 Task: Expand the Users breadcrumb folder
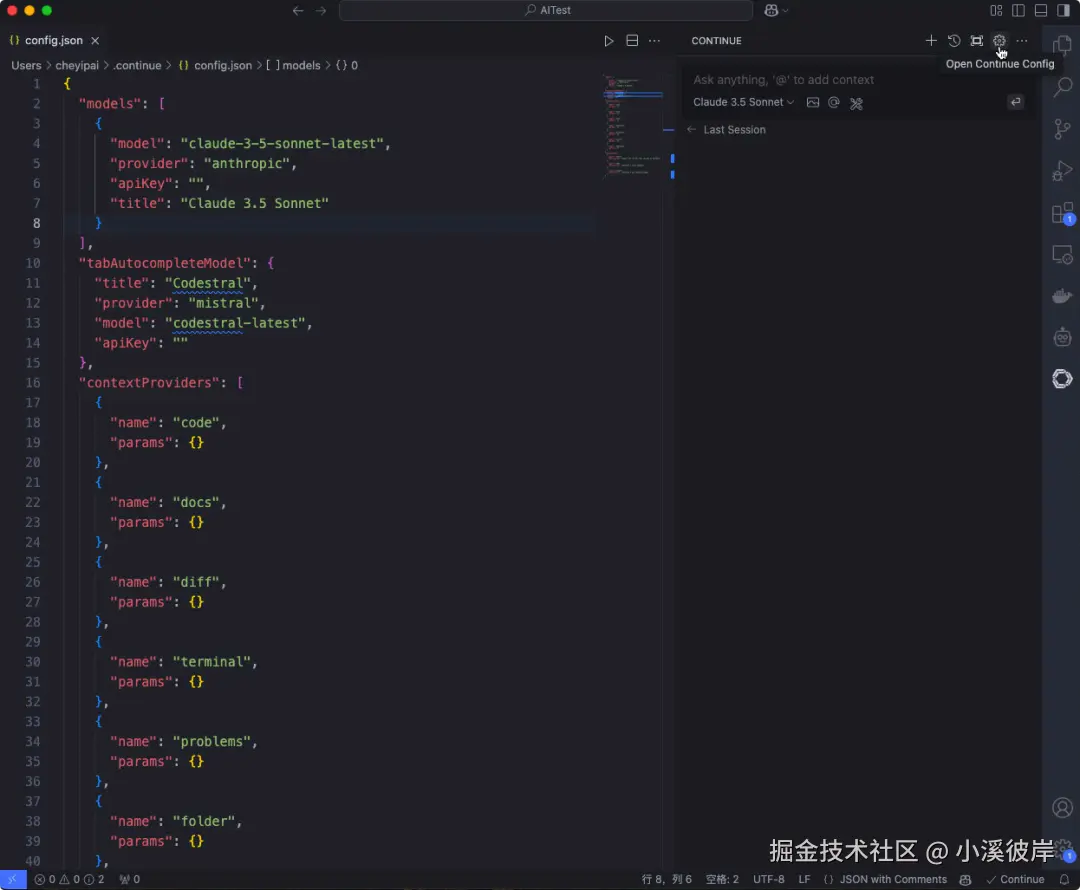(26, 65)
